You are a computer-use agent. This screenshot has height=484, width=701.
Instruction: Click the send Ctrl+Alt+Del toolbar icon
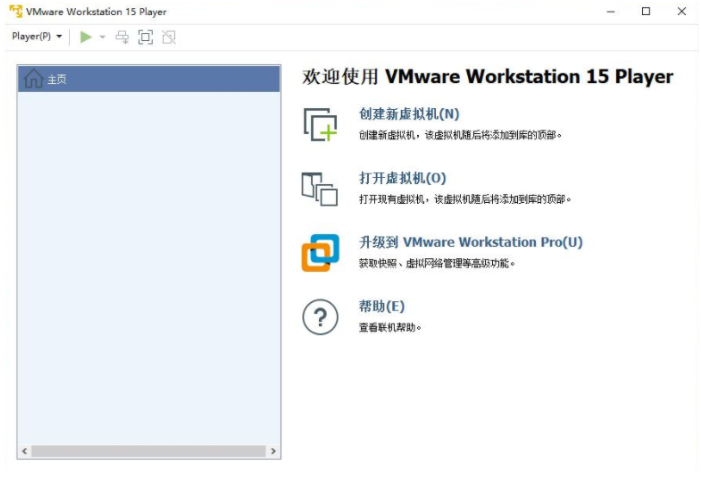(x=122, y=37)
